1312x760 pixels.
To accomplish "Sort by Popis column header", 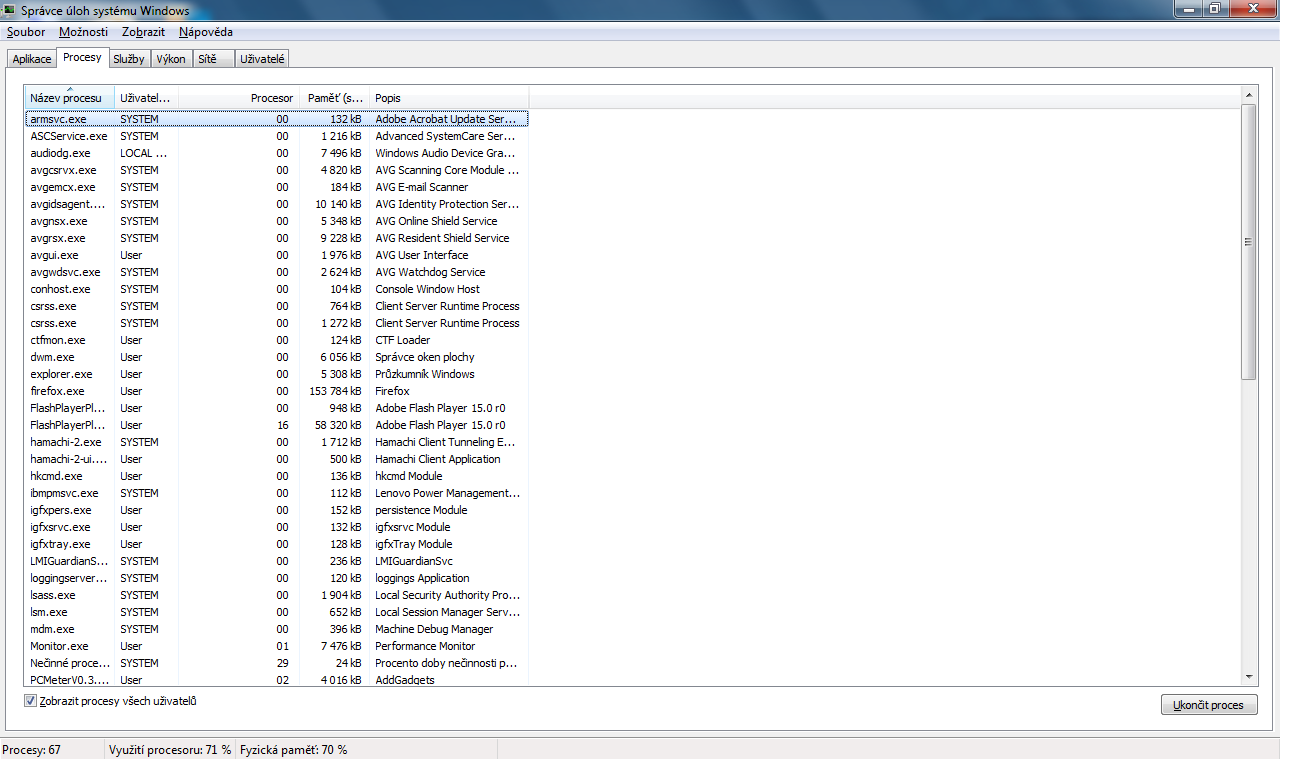I will tap(449, 98).
